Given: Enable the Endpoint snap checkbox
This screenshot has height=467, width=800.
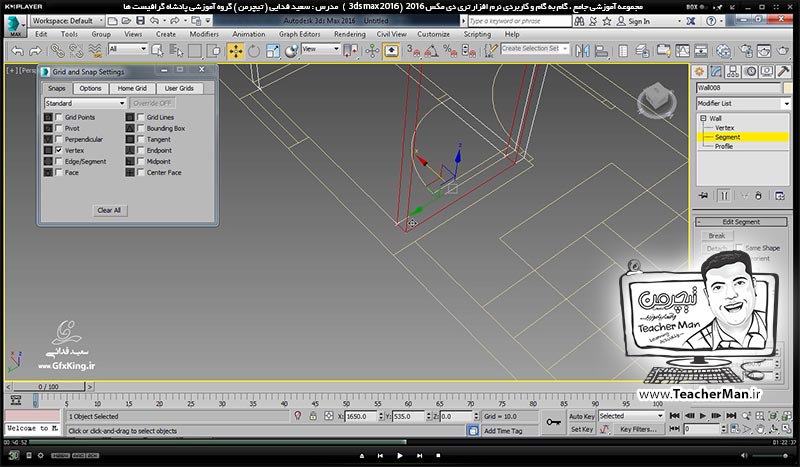Looking at the screenshot, I should (x=141, y=150).
